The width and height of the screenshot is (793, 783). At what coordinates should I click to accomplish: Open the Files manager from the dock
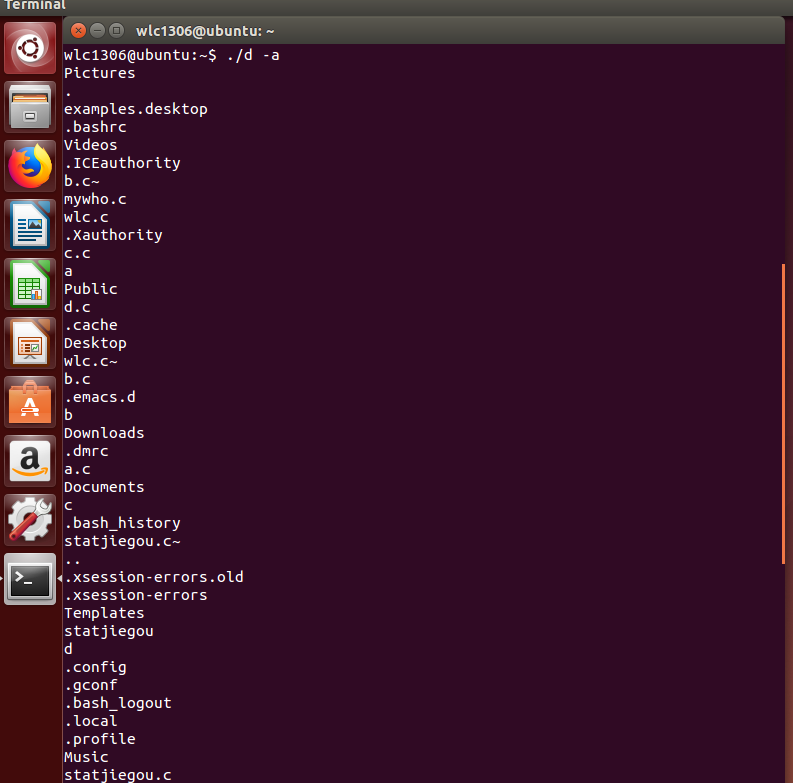pos(30,107)
